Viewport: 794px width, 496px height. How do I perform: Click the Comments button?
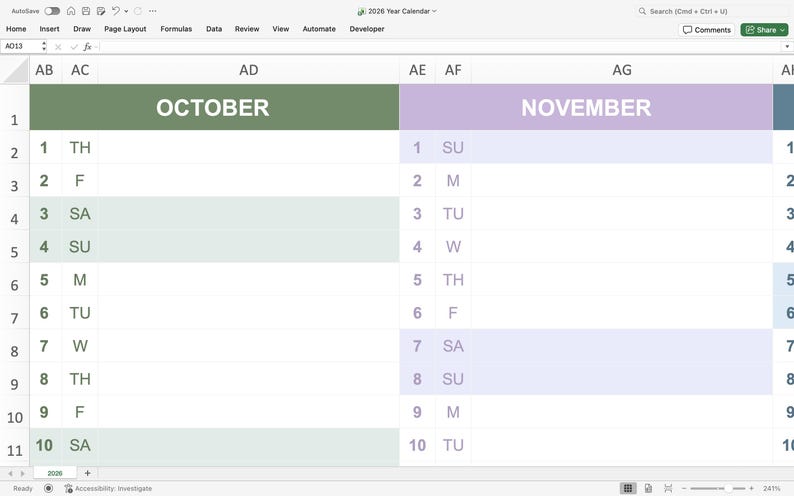pos(706,30)
